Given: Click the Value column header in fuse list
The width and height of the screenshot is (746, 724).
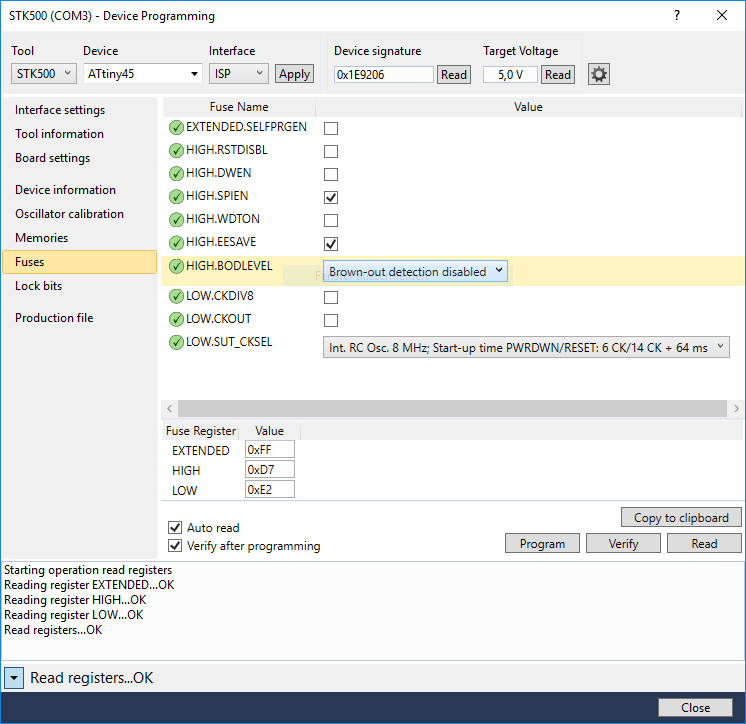Looking at the screenshot, I should (528, 107).
